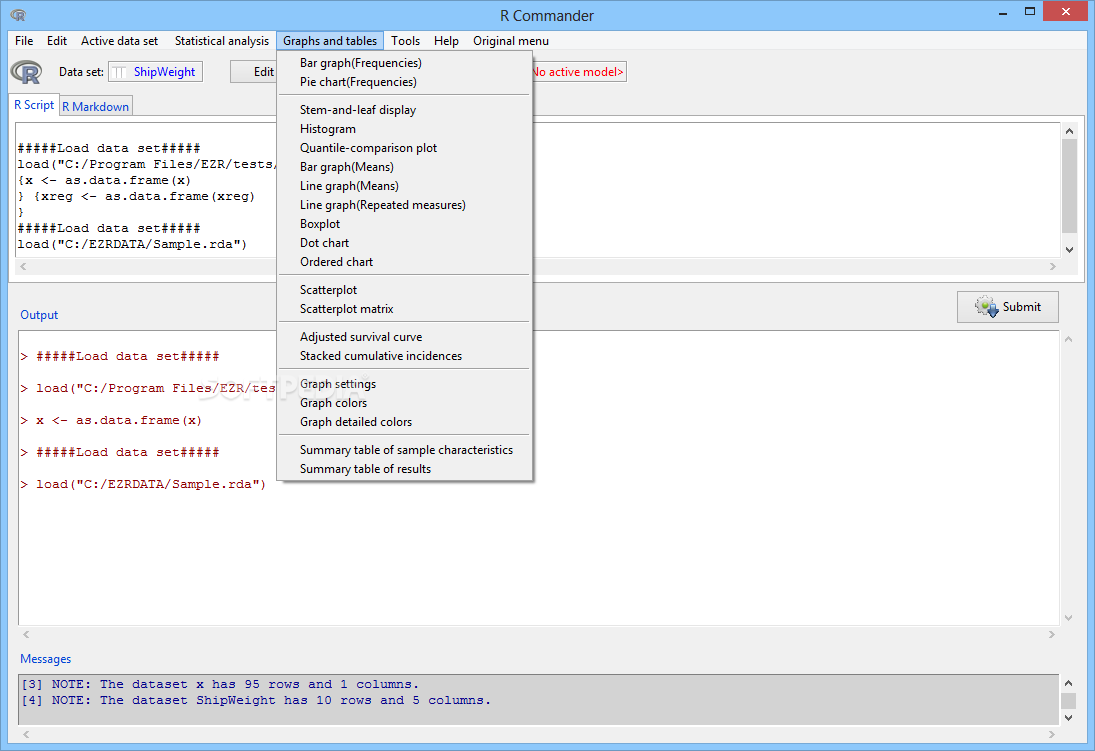The image size is (1095, 751).
Task: Click the 'x <- as.data.frame(x)' output line
Action: 111,420
